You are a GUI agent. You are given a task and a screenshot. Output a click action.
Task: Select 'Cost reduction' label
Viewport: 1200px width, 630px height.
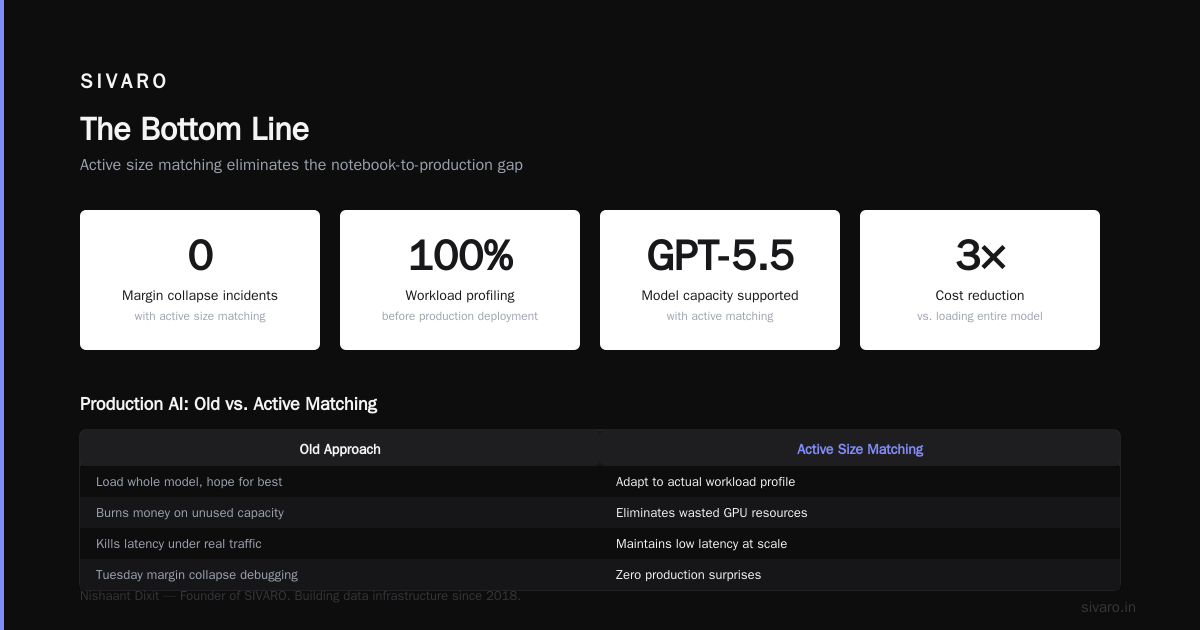[980, 295]
